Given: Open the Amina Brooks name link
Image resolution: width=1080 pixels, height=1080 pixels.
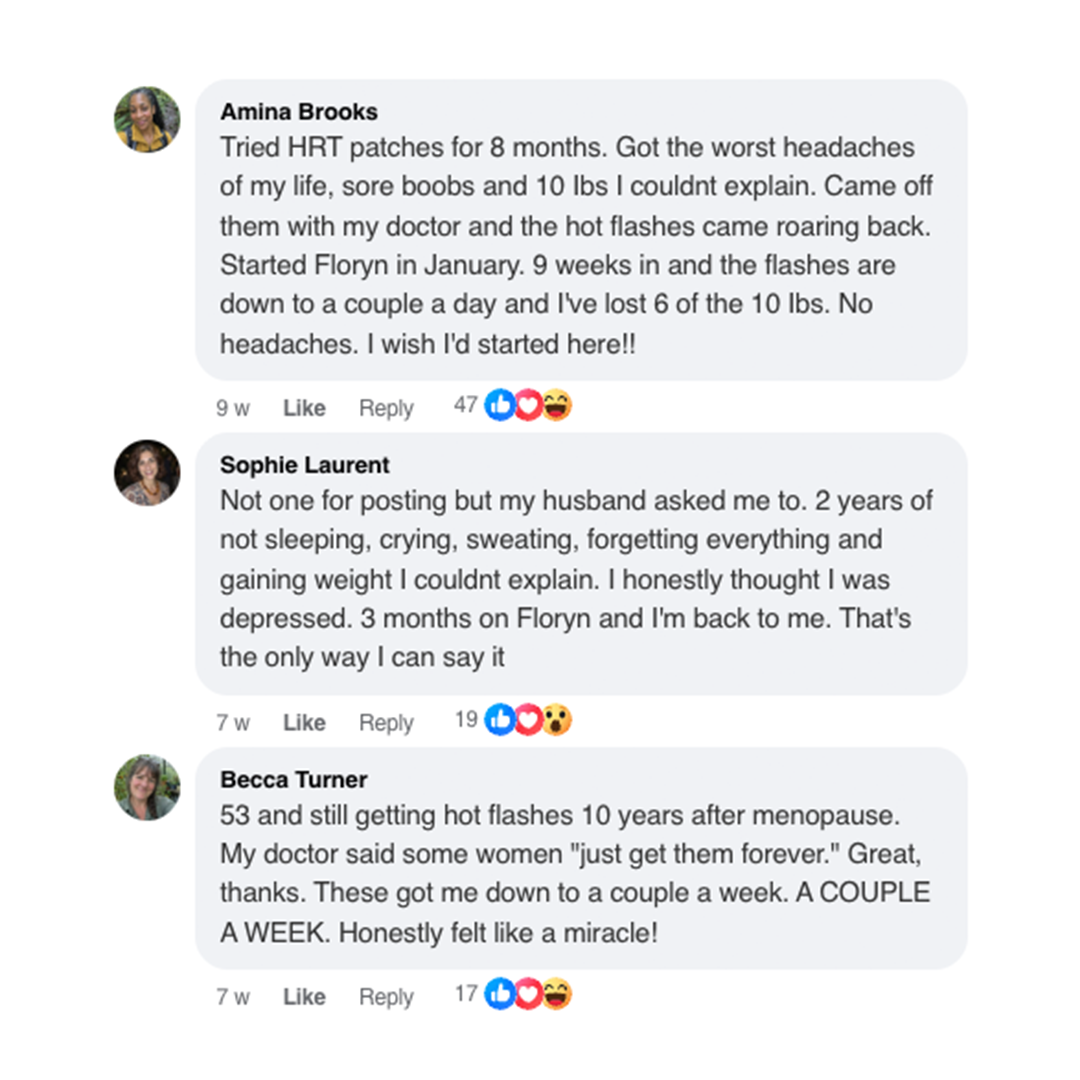Looking at the screenshot, I should click(x=299, y=112).
